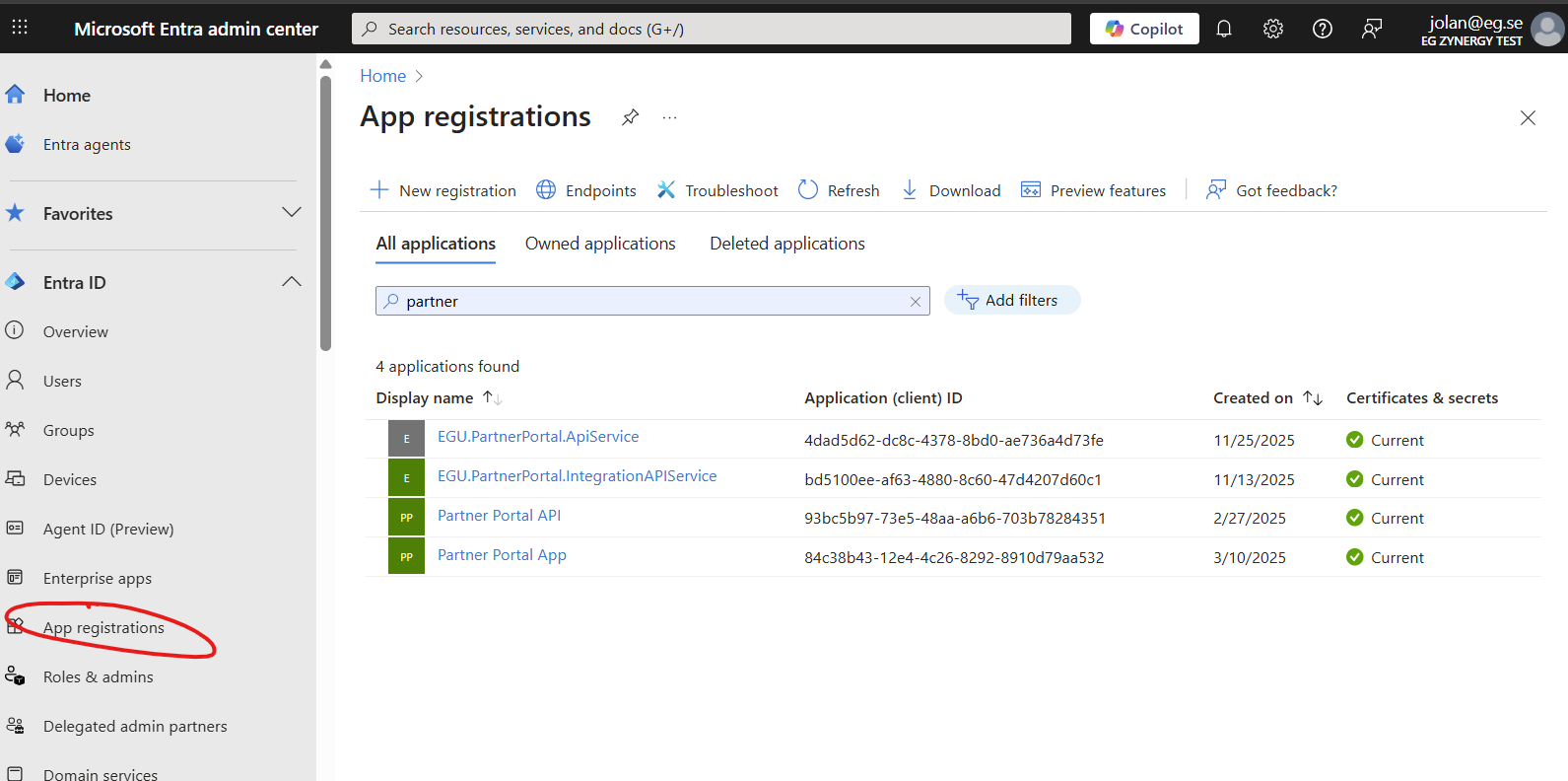Click the Delegated admin partners icon

tap(15, 725)
